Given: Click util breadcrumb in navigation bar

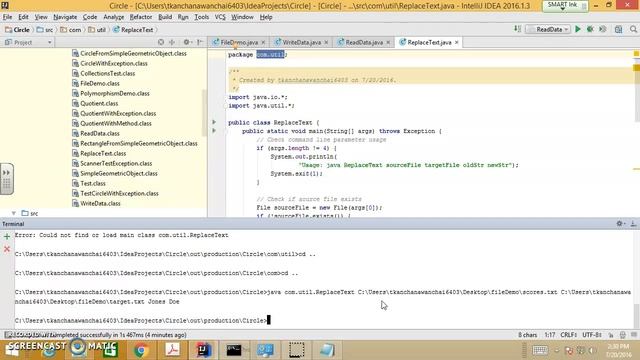Looking at the screenshot, I should 97,30.
